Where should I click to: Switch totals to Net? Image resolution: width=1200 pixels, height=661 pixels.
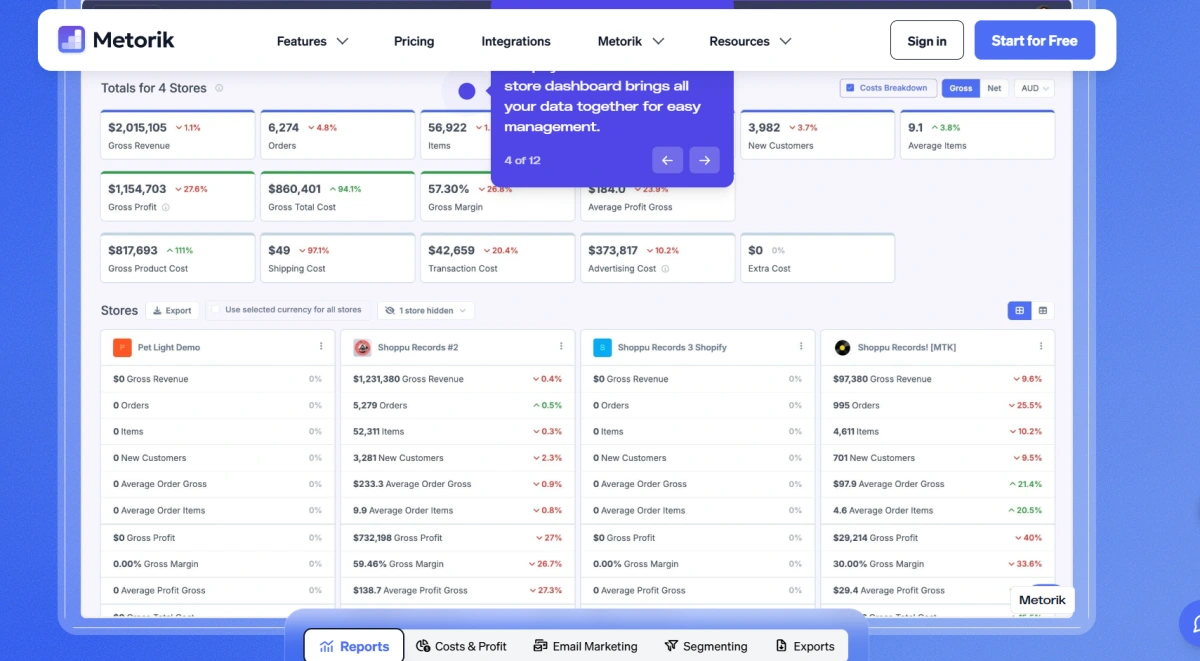coord(994,88)
